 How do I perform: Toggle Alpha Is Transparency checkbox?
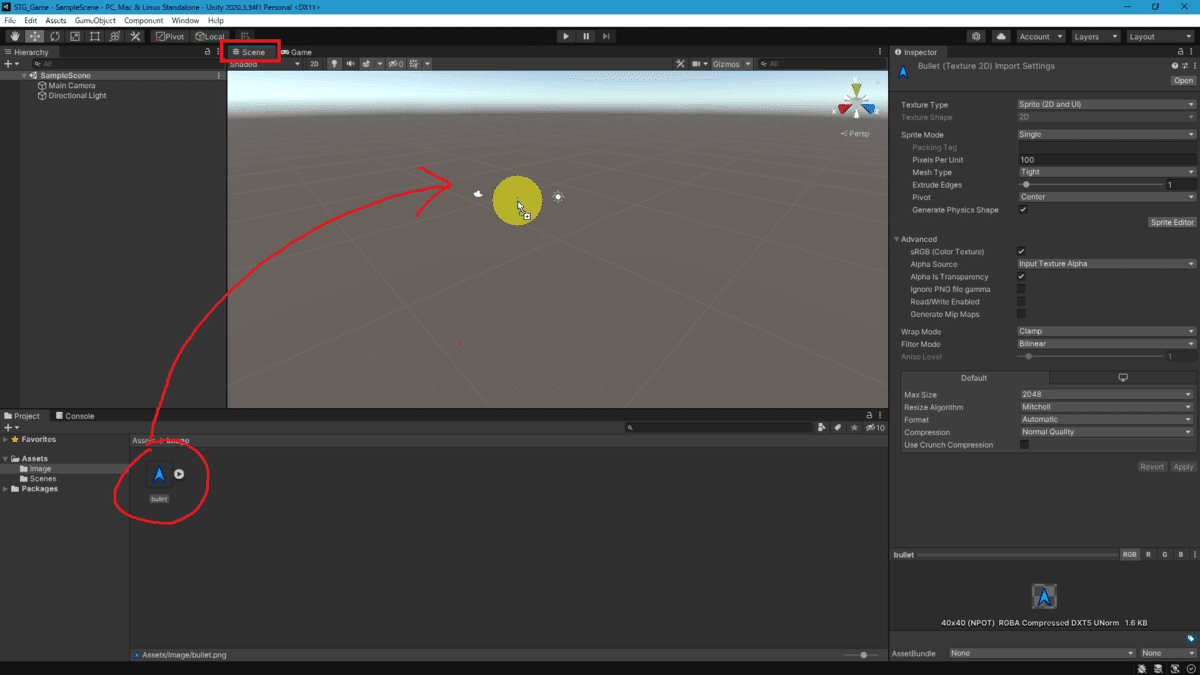(1021, 277)
